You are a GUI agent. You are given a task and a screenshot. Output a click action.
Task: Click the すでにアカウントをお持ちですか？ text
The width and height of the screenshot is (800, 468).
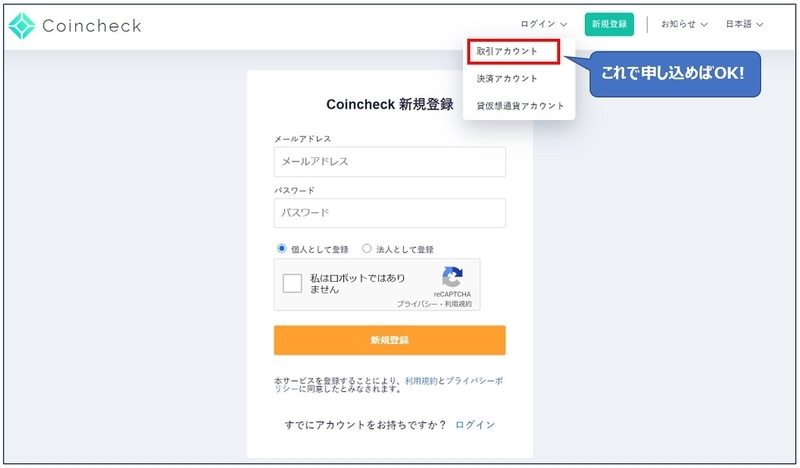pos(365,425)
